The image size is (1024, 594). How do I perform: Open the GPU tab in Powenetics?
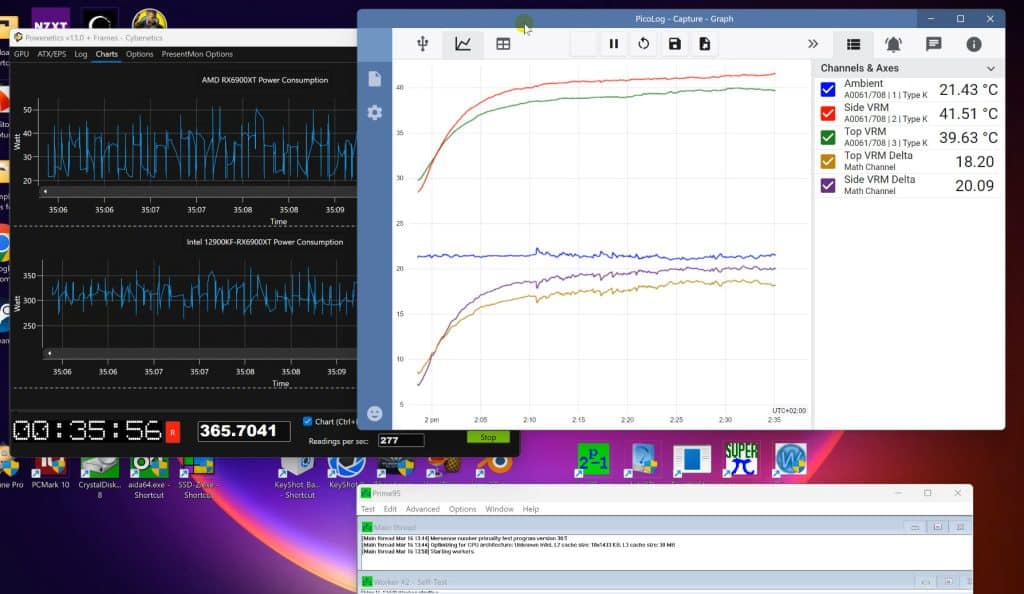(22, 54)
